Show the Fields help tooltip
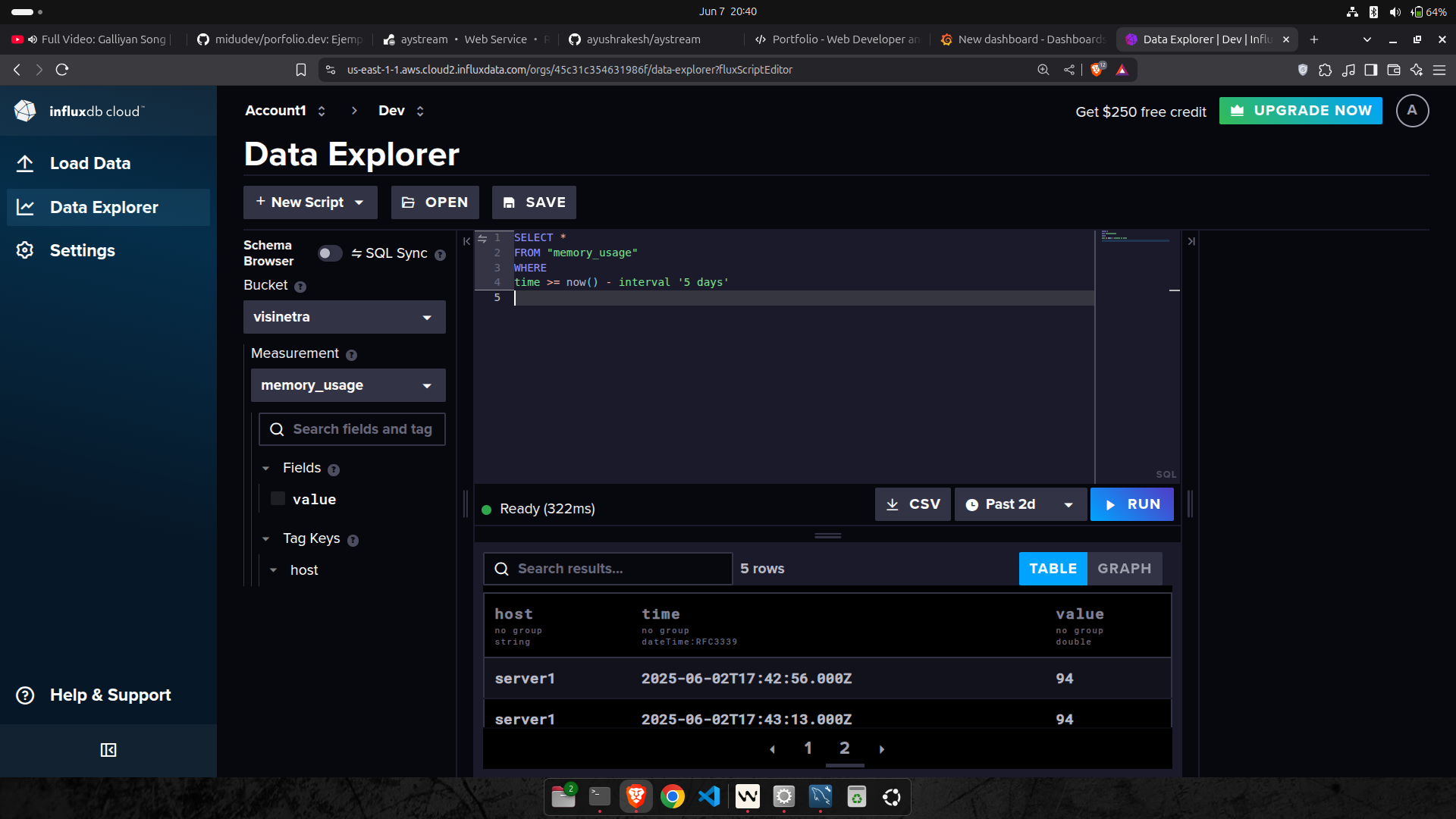 [334, 470]
